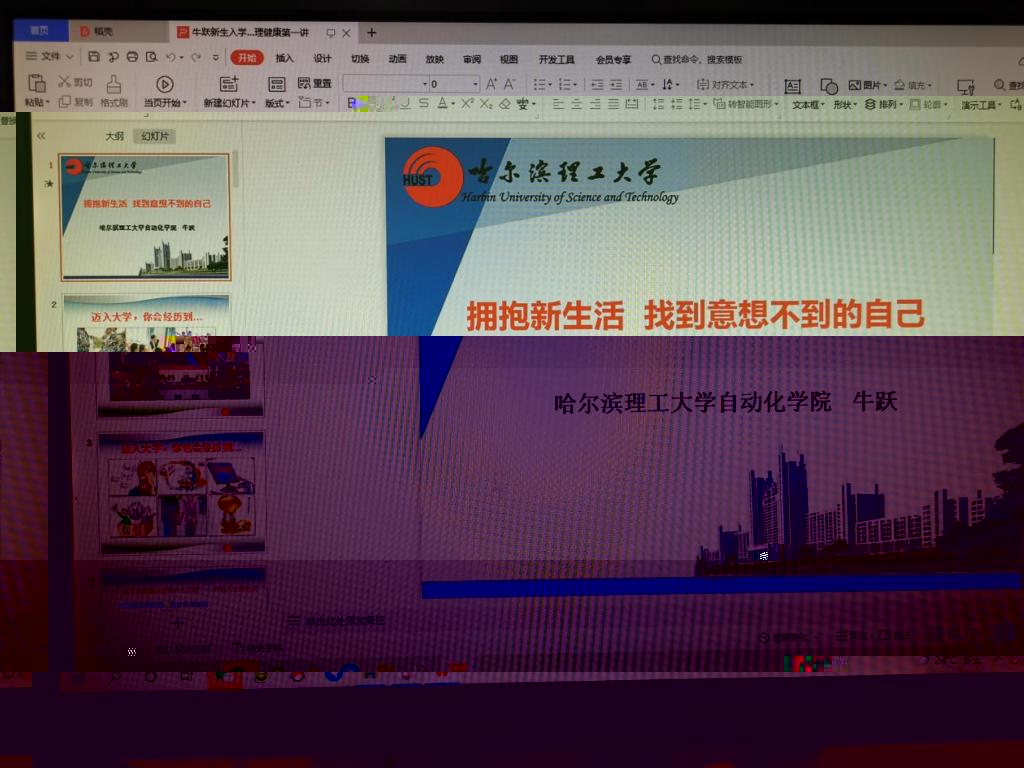The width and height of the screenshot is (1024, 768).
Task: Apply distributed alignment to text
Action: click(632, 104)
